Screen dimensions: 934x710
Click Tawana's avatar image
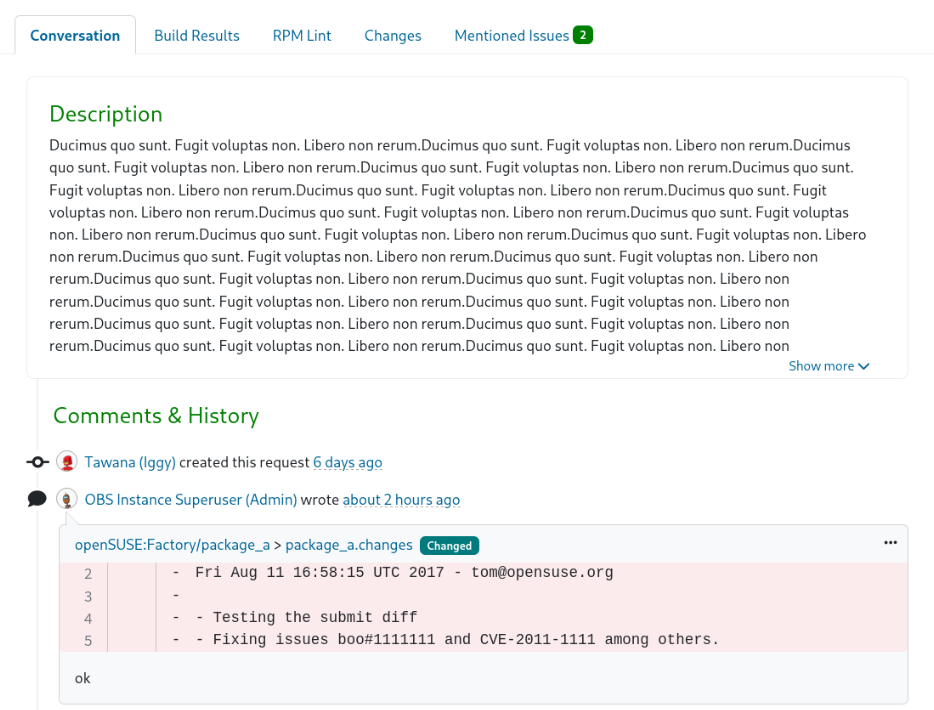click(67, 462)
